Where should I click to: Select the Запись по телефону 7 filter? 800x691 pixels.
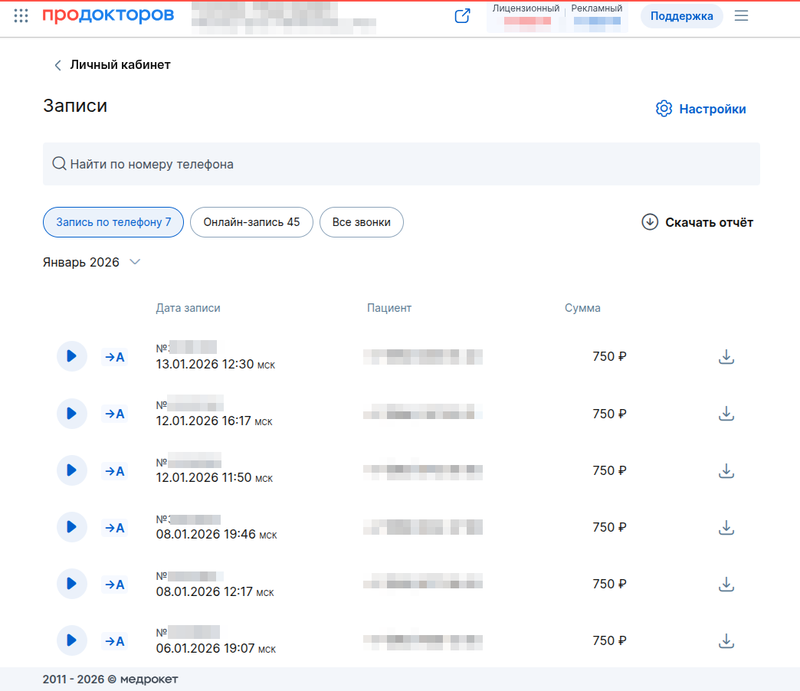(x=113, y=222)
